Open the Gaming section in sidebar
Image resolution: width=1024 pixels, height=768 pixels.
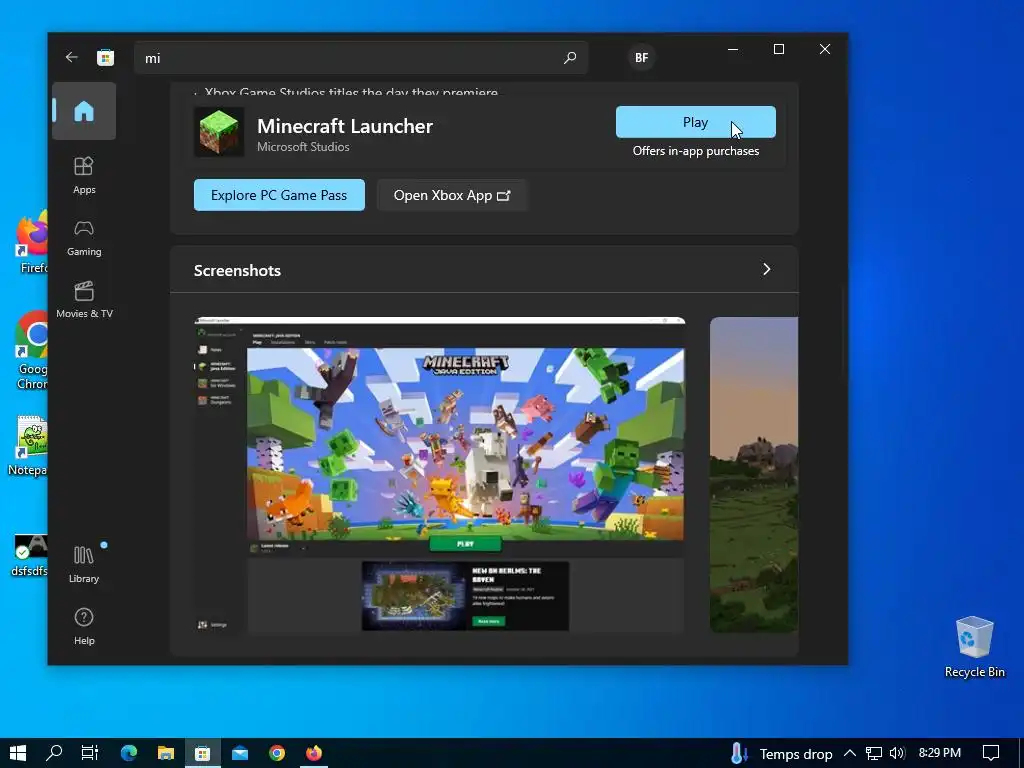[x=84, y=238]
